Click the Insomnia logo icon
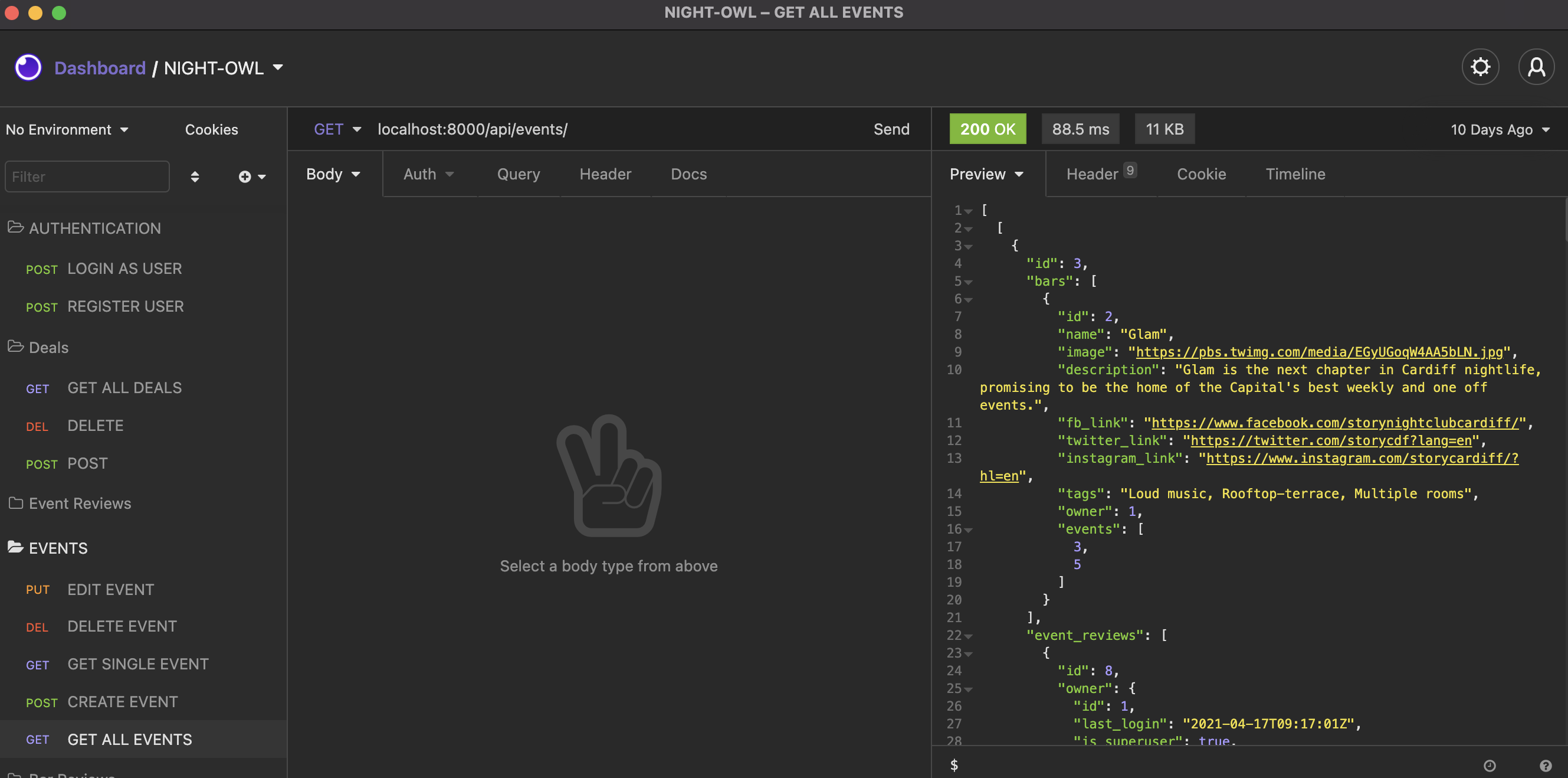Screen dimensions: 1568x778 pos(28,68)
